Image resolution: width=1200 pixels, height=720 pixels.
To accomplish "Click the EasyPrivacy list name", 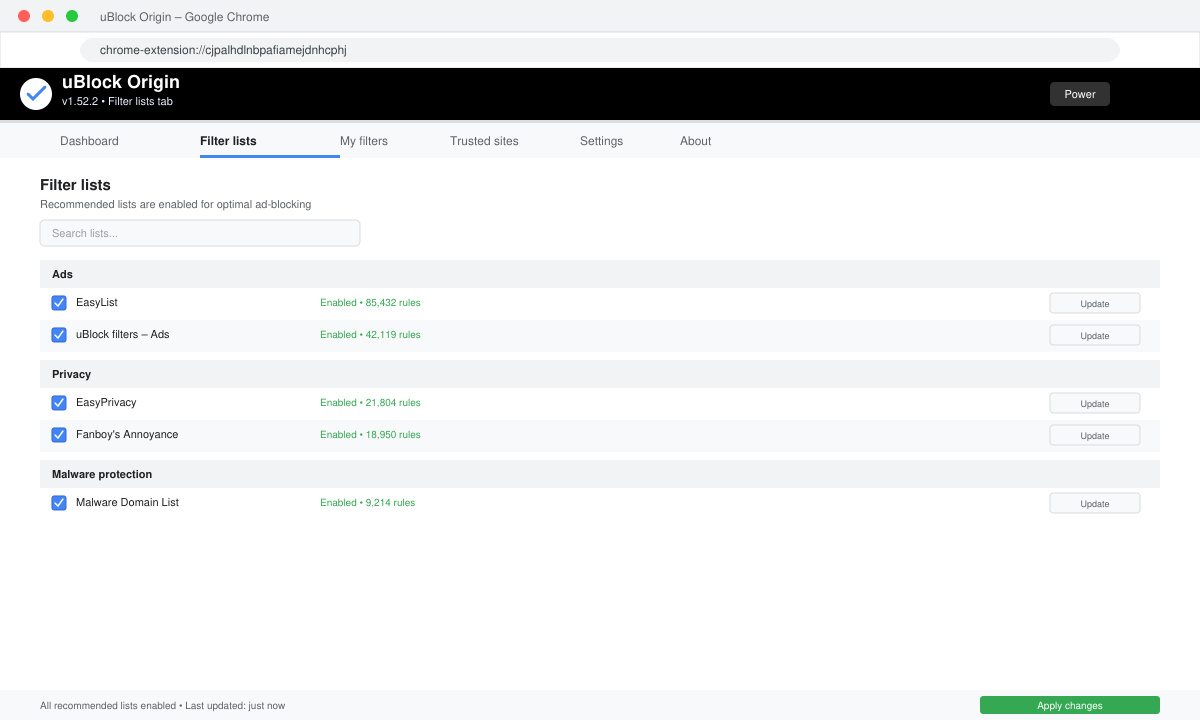I will (106, 403).
